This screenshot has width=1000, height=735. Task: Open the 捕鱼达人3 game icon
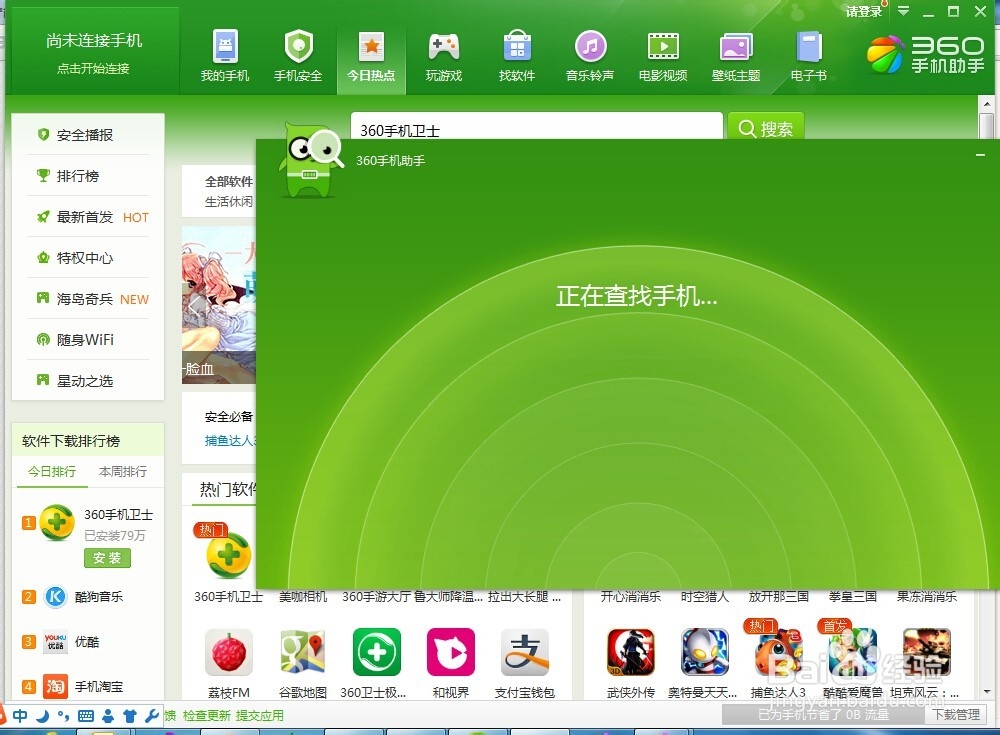click(779, 653)
